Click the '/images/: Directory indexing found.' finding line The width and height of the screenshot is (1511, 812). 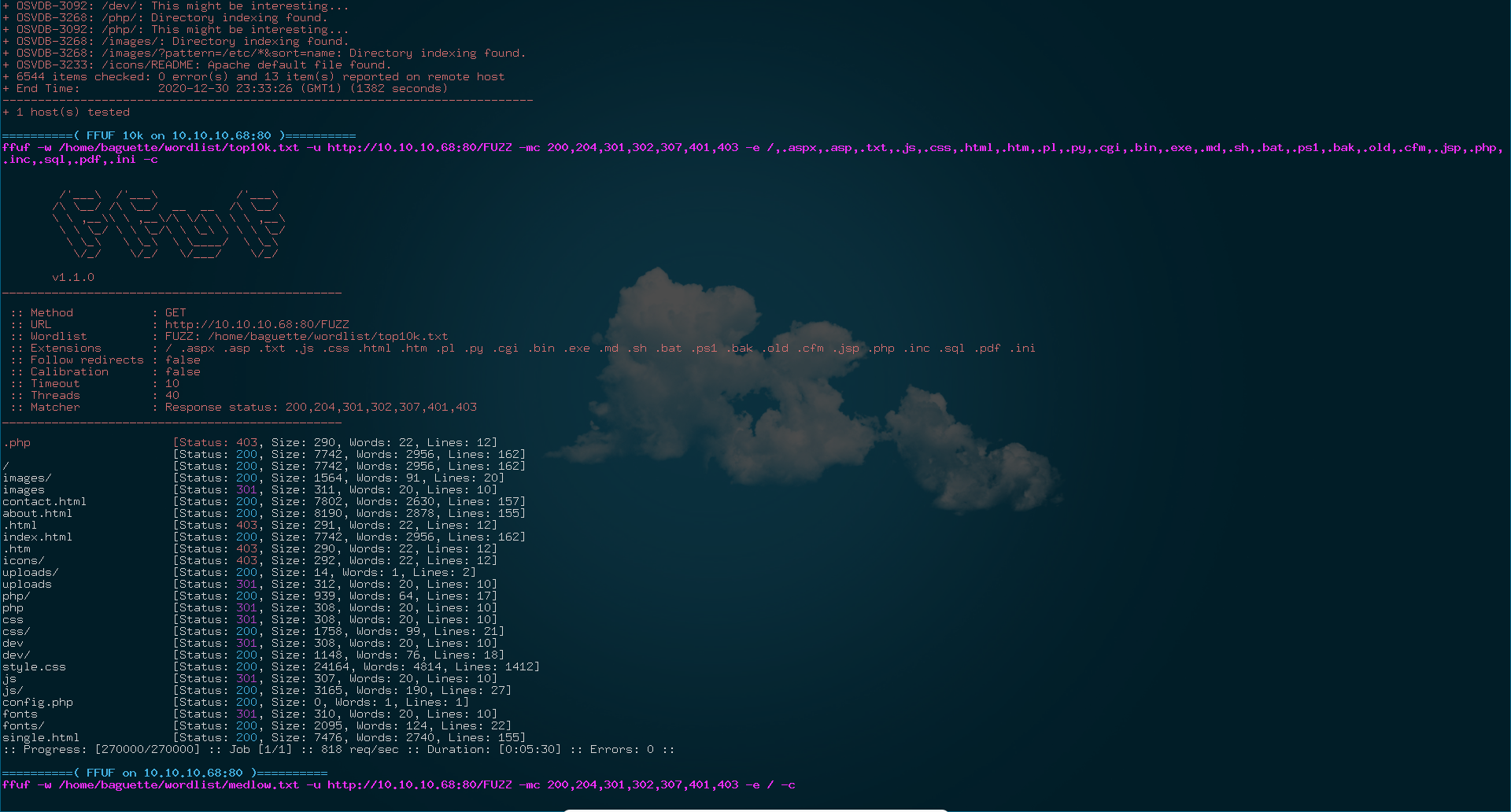[x=175, y=42]
